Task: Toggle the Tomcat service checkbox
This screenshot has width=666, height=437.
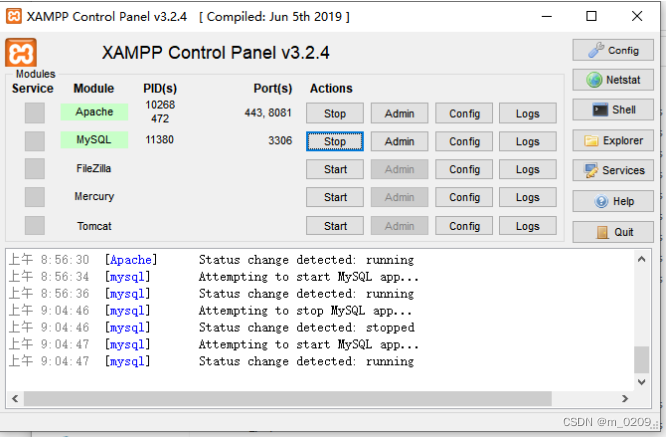Action: click(x=34, y=226)
